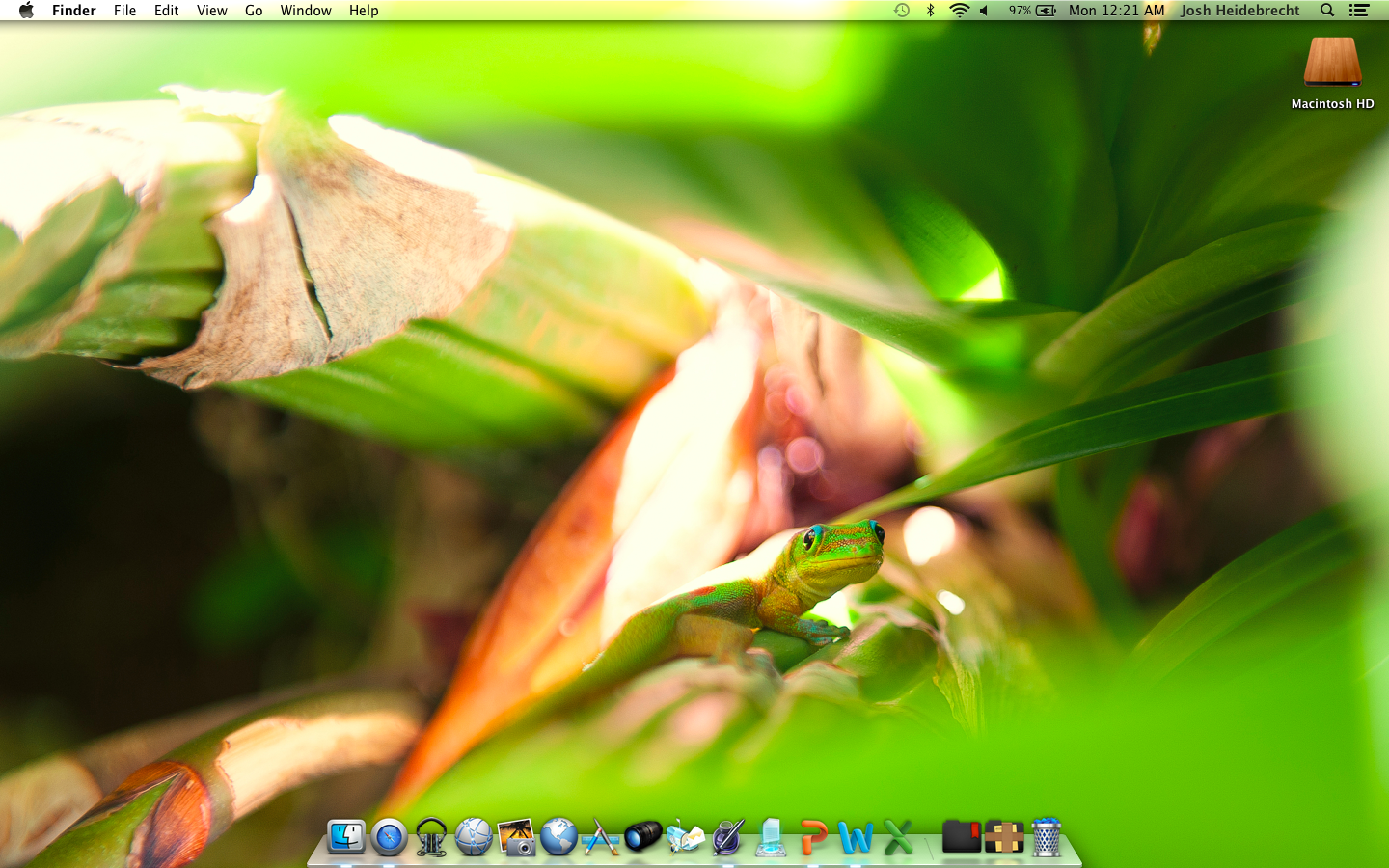Launch Aperture lens icon in Dock
This screenshot has height=868, width=1389.
[x=642, y=835]
